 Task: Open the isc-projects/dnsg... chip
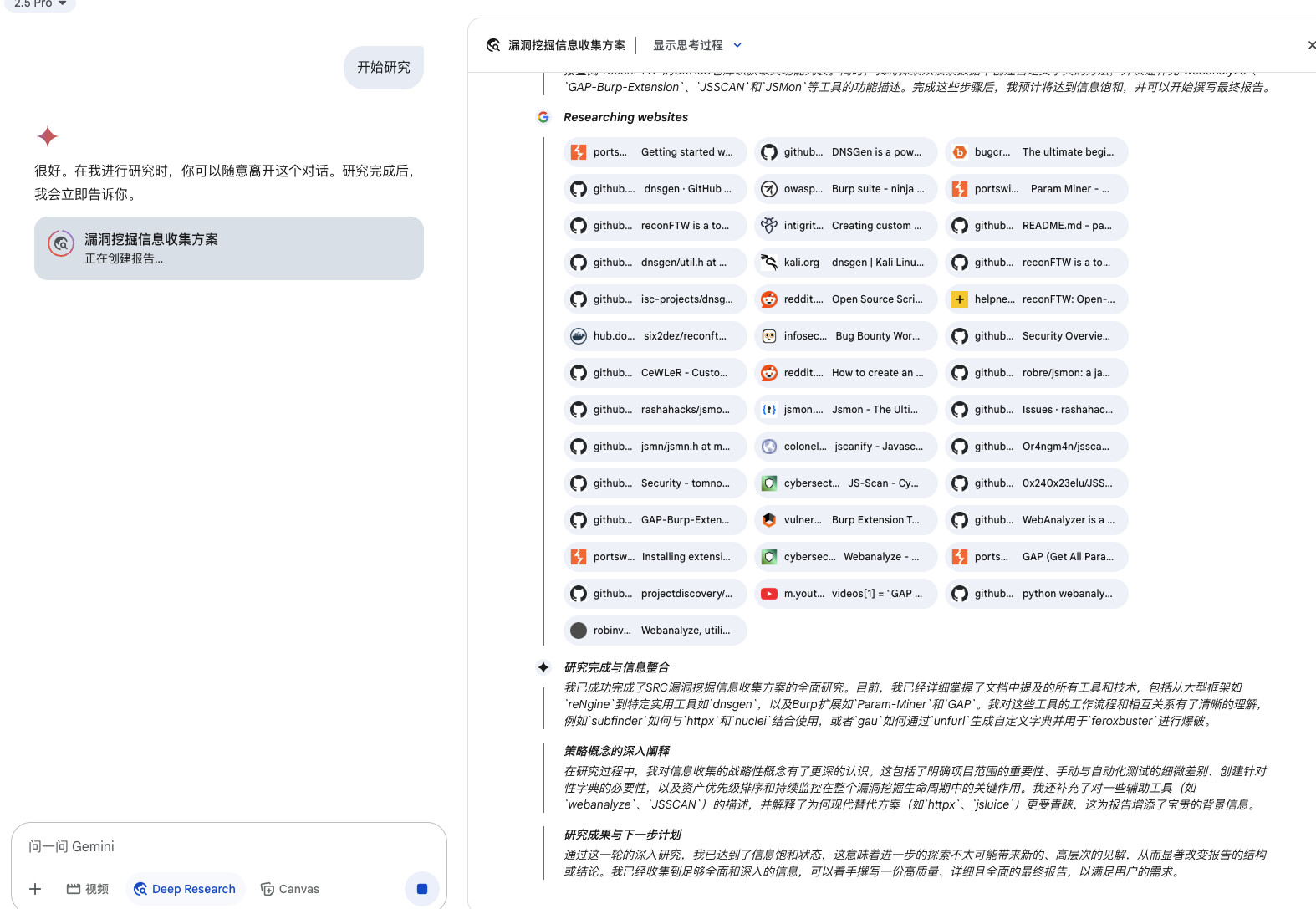tap(655, 299)
